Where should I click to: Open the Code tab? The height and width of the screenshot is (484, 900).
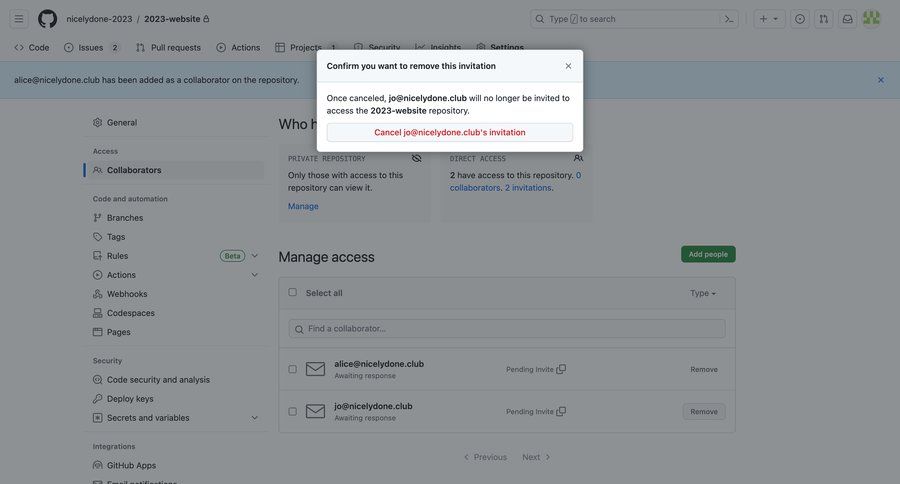32,48
